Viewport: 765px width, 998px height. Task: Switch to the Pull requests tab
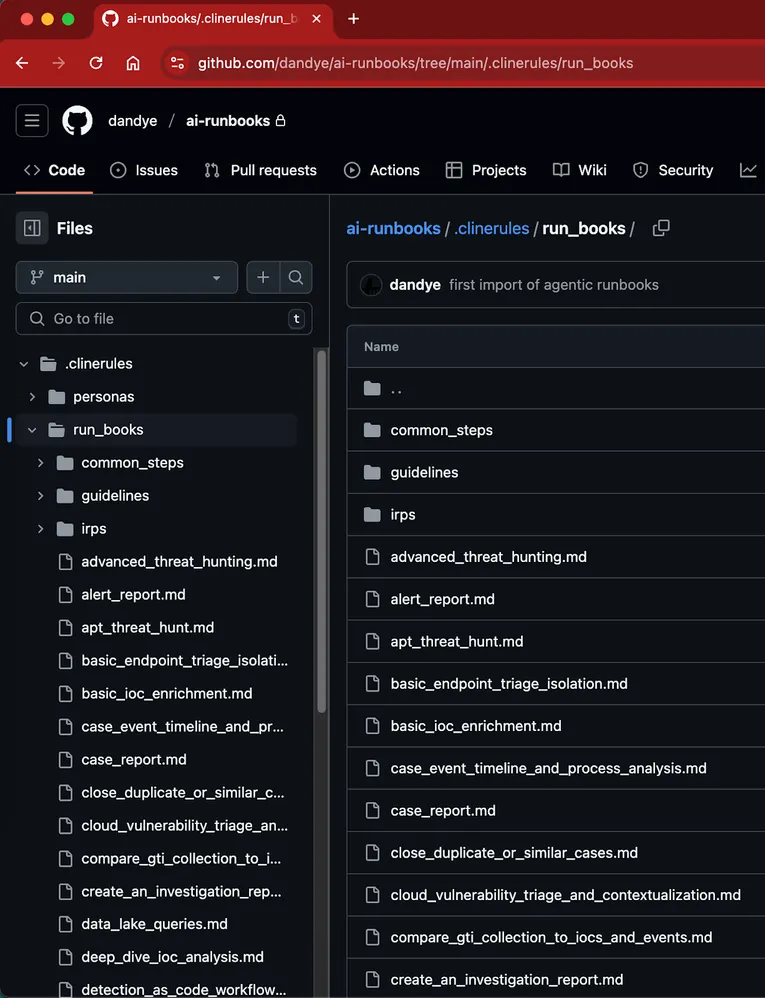point(260,170)
